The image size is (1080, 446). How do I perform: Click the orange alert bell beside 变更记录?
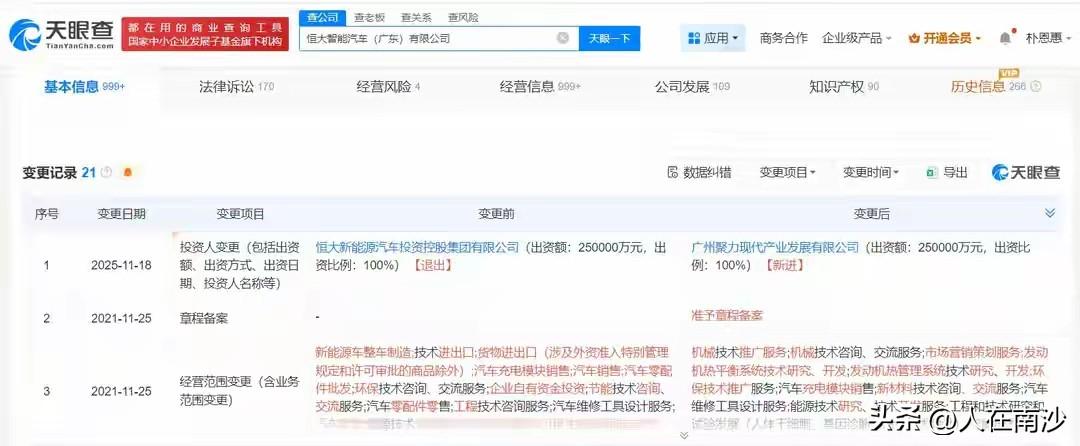(127, 172)
